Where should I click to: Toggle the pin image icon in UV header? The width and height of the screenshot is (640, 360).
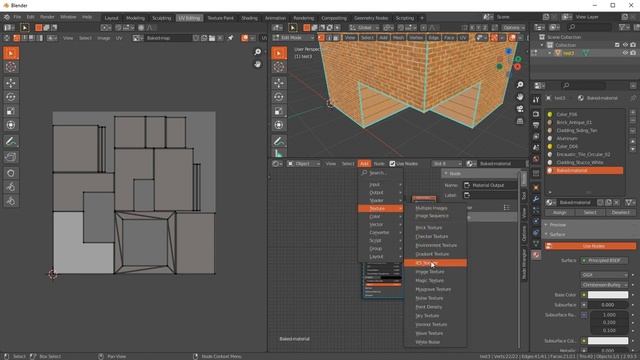(231, 38)
